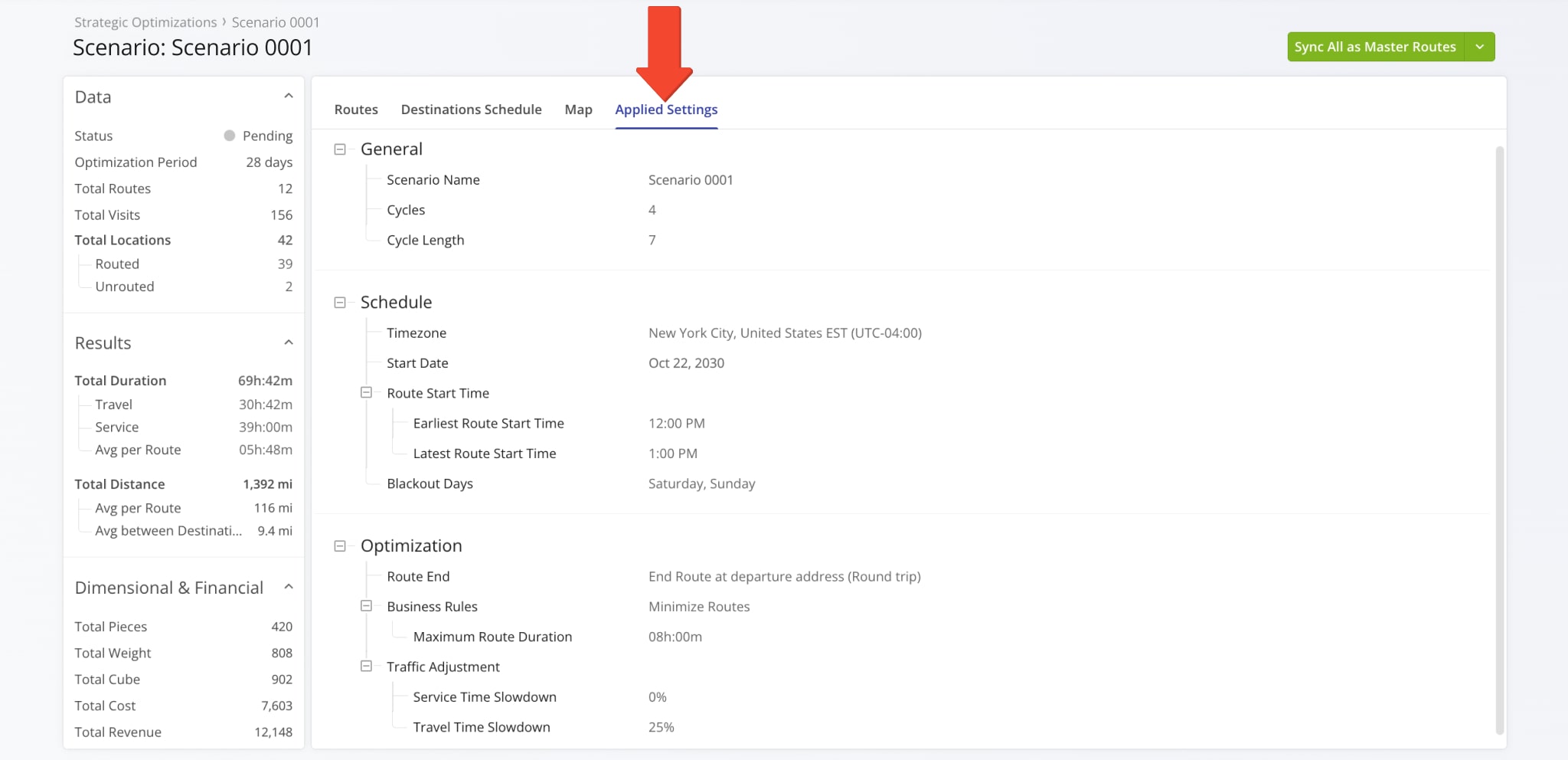Collapse the Traffic Adjustment tree node
This screenshot has height=760, width=1568.
coord(366,667)
